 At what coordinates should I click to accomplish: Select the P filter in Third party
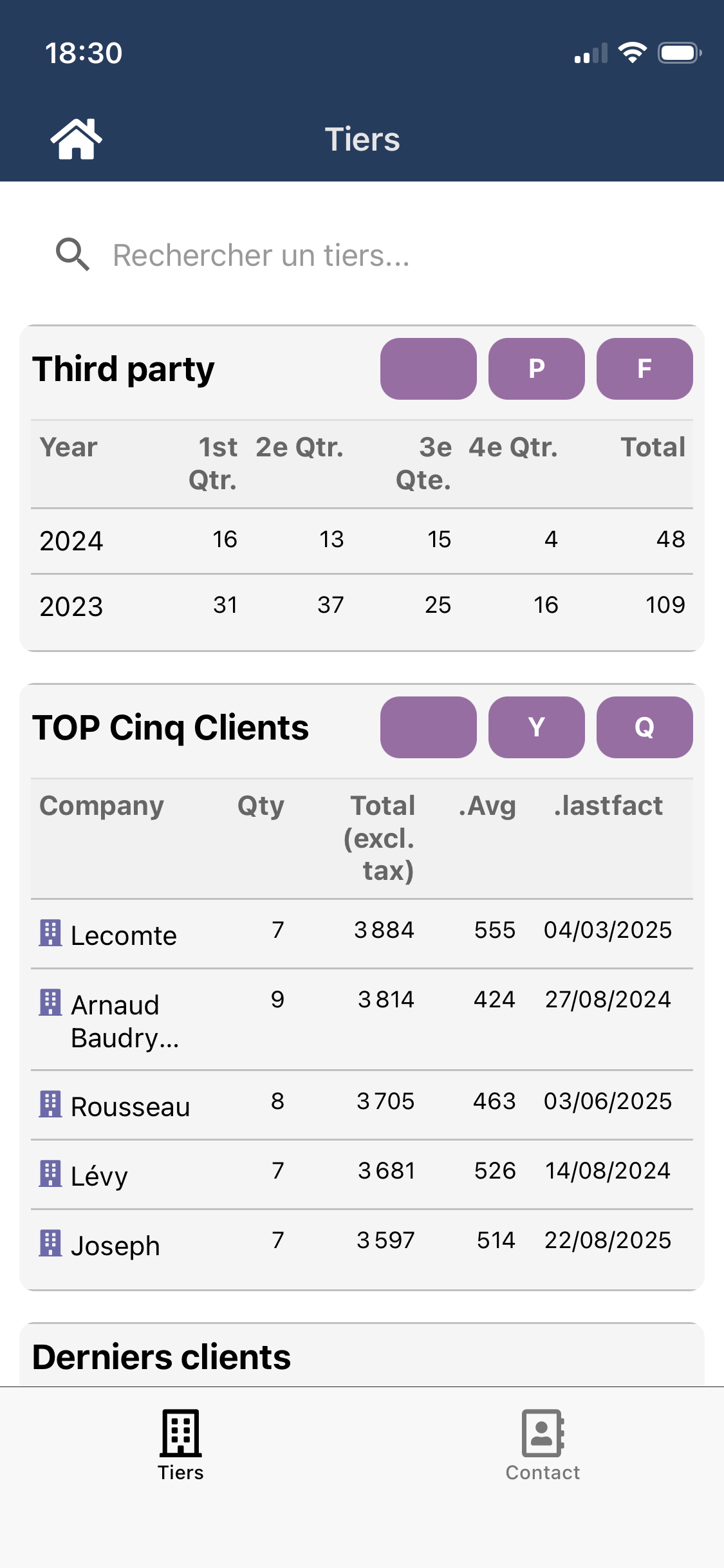point(536,369)
